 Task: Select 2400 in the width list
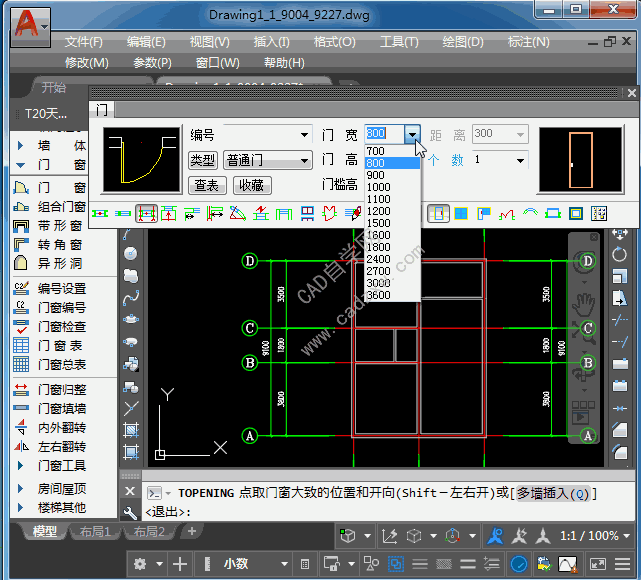pos(392,259)
